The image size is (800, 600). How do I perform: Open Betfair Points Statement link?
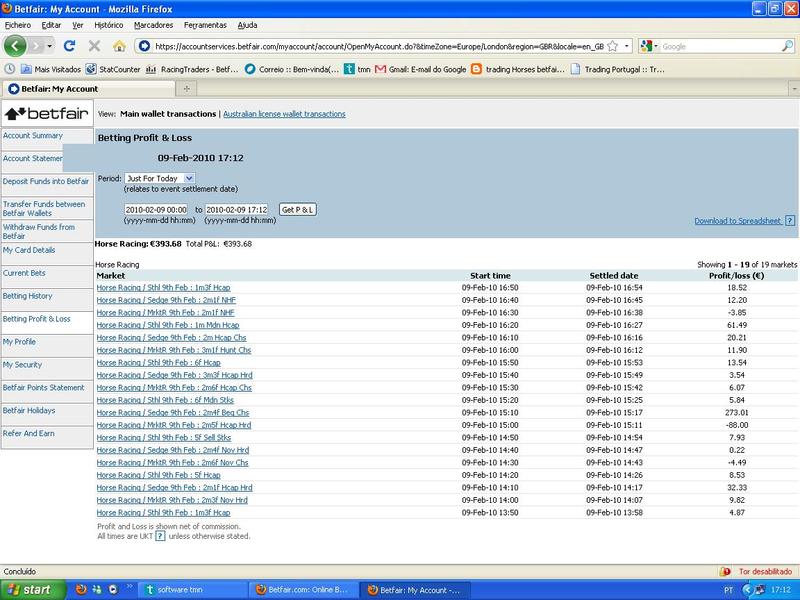click(x=43, y=387)
